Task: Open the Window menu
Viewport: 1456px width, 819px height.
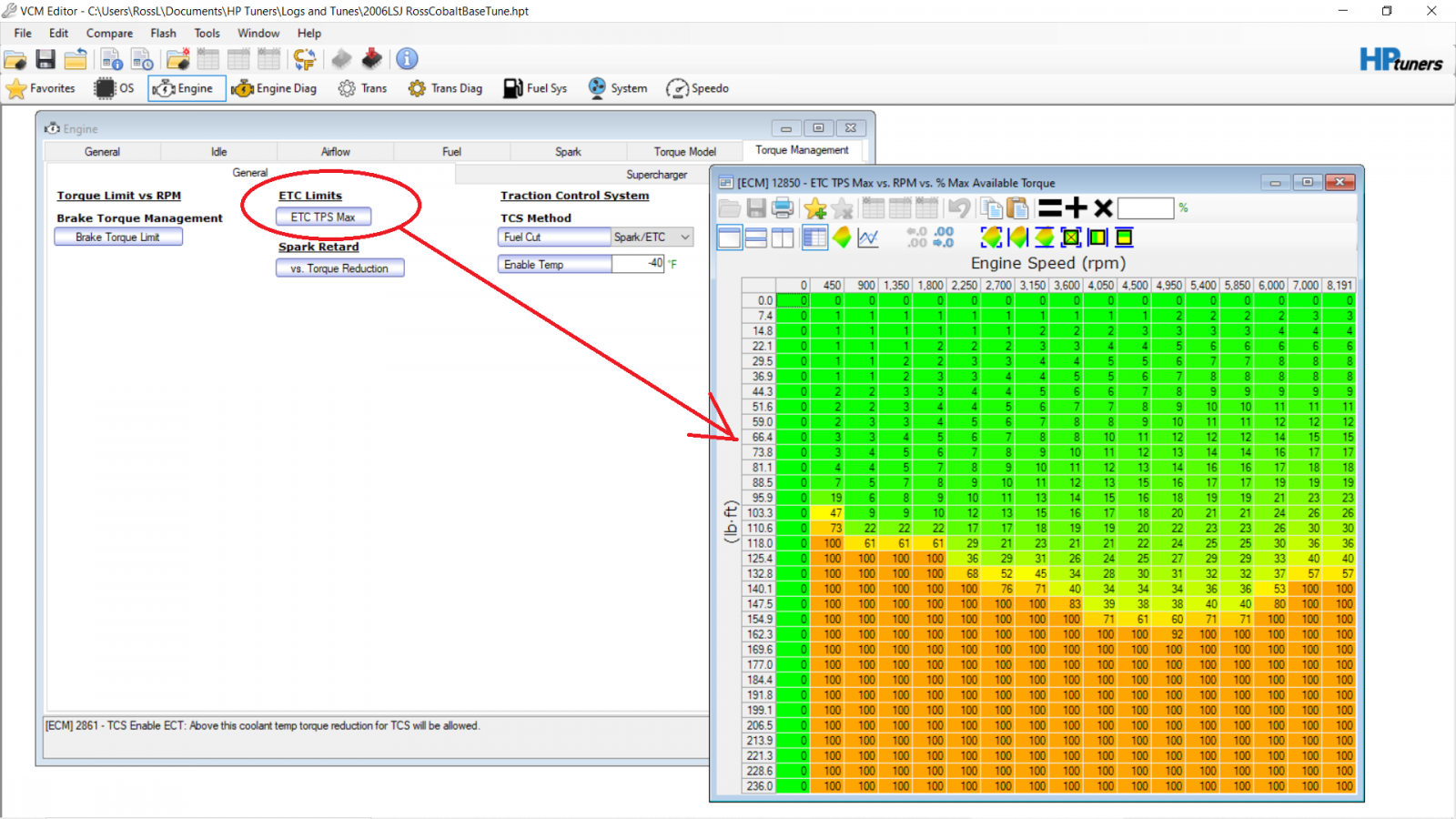Action: [258, 34]
